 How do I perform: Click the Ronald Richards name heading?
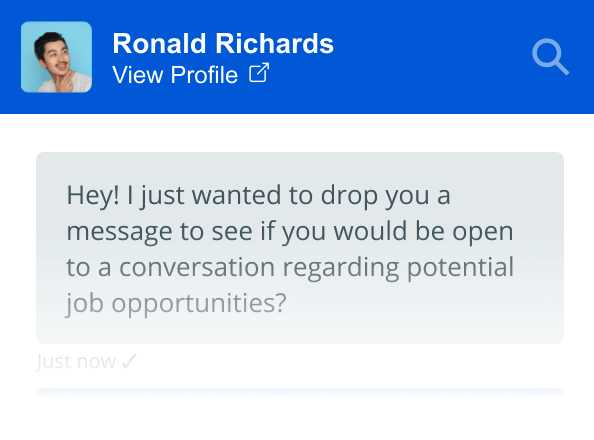(223, 43)
